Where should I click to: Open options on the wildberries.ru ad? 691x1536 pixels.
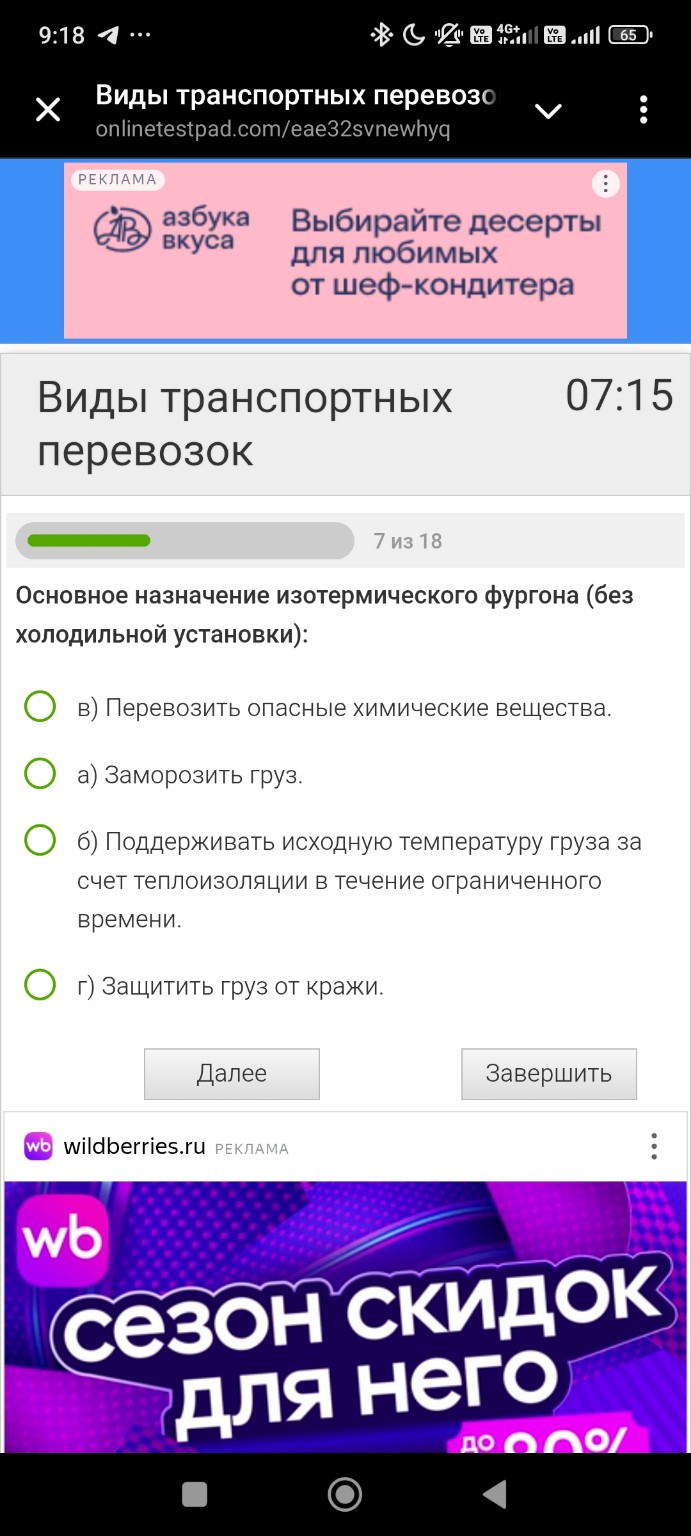tap(654, 1147)
